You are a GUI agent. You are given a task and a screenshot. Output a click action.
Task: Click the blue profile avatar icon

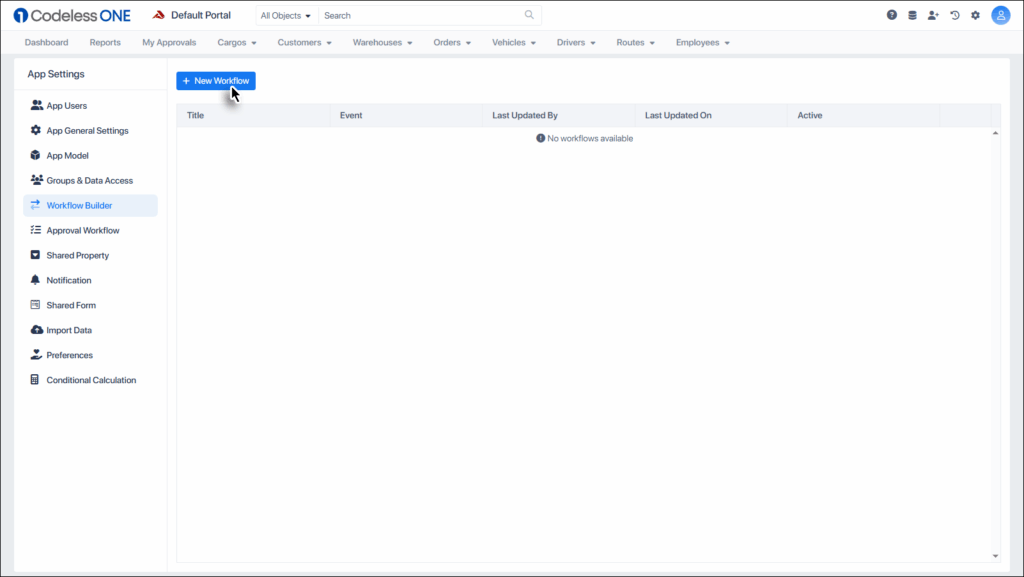pos(1000,15)
